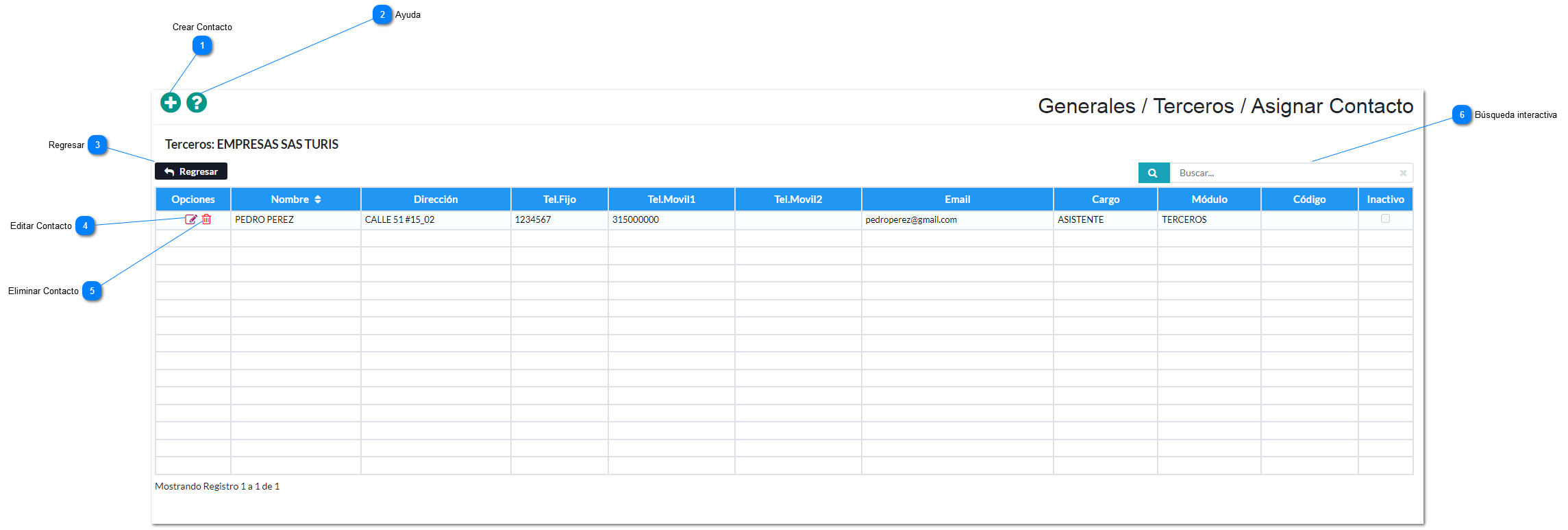Clear the Buscar field with x icon
Image resolution: width=1568 pixels, height=530 pixels.
tap(1403, 173)
